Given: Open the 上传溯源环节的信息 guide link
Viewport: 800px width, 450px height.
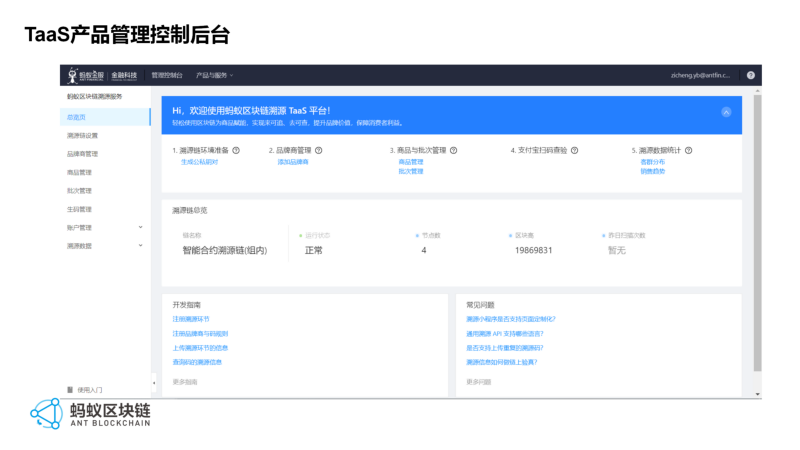Looking at the screenshot, I should [200, 348].
